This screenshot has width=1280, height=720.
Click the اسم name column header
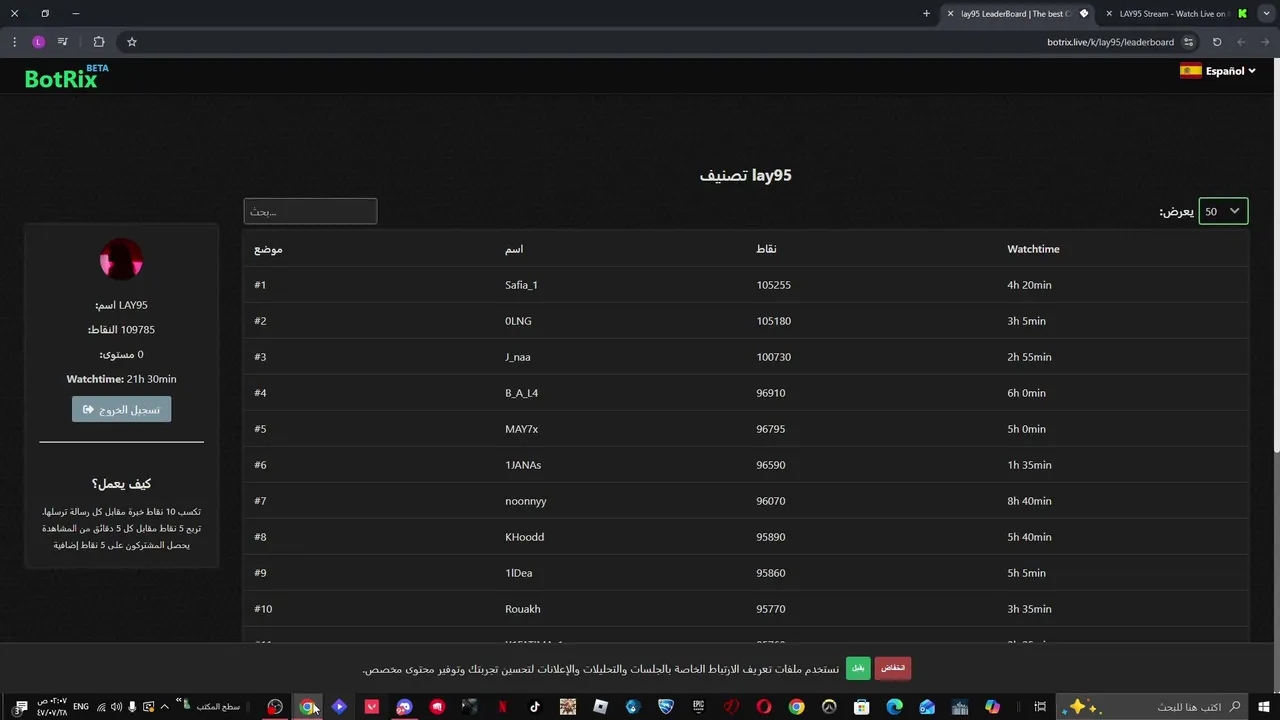pyautogui.click(x=514, y=249)
